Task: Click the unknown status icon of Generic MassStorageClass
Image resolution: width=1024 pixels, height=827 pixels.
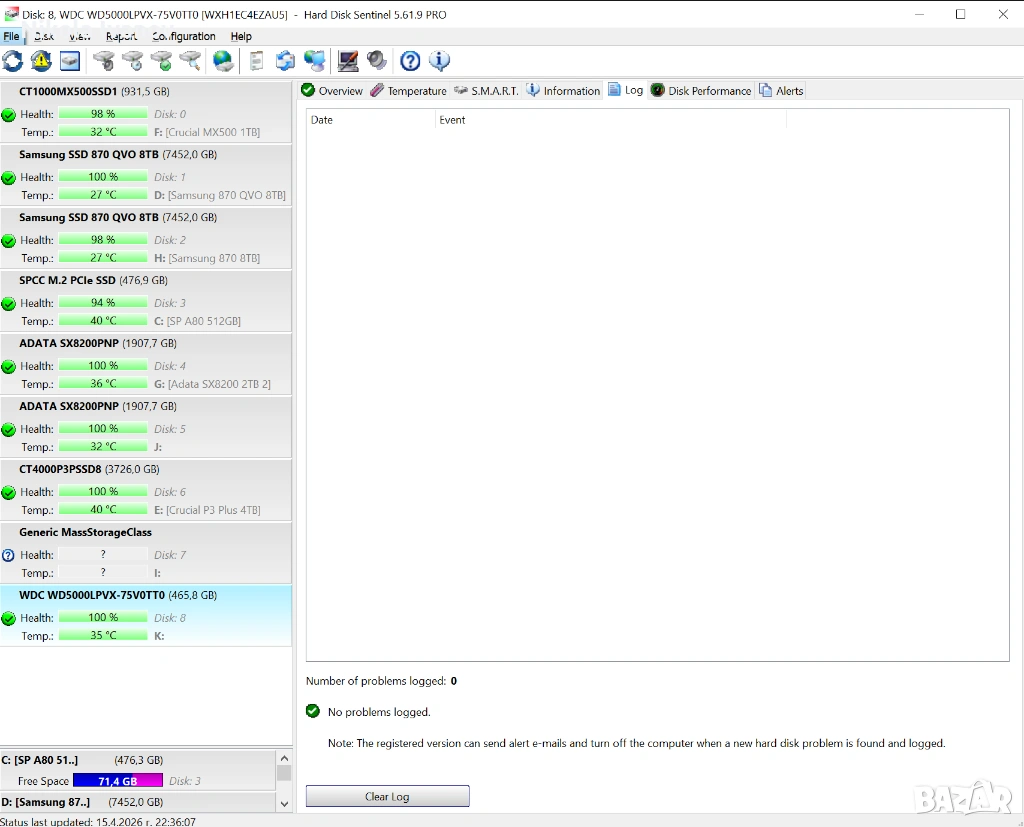Action: [8, 556]
